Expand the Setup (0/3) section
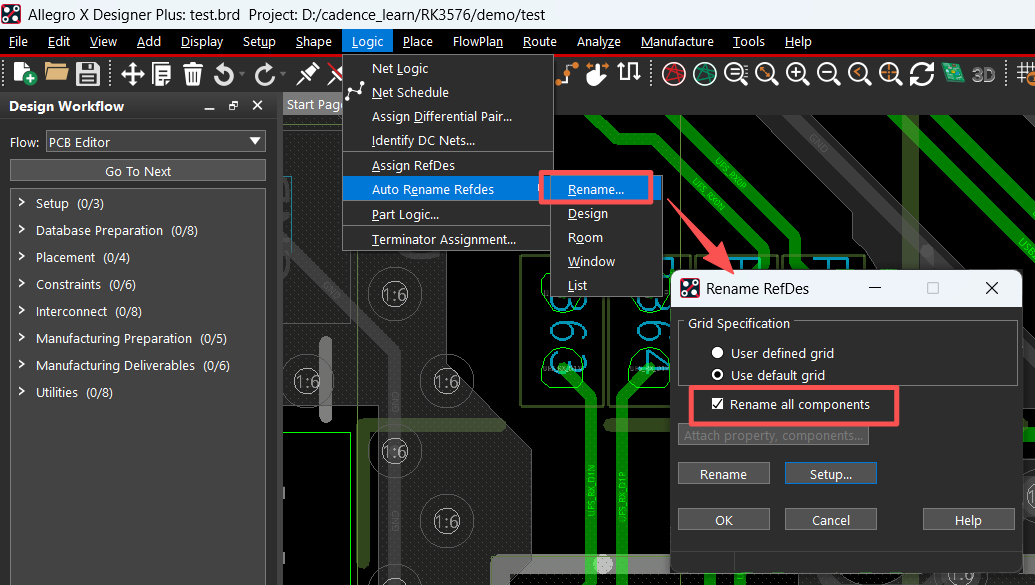The width and height of the screenshot is (1035, 585). tap(22, 203)
